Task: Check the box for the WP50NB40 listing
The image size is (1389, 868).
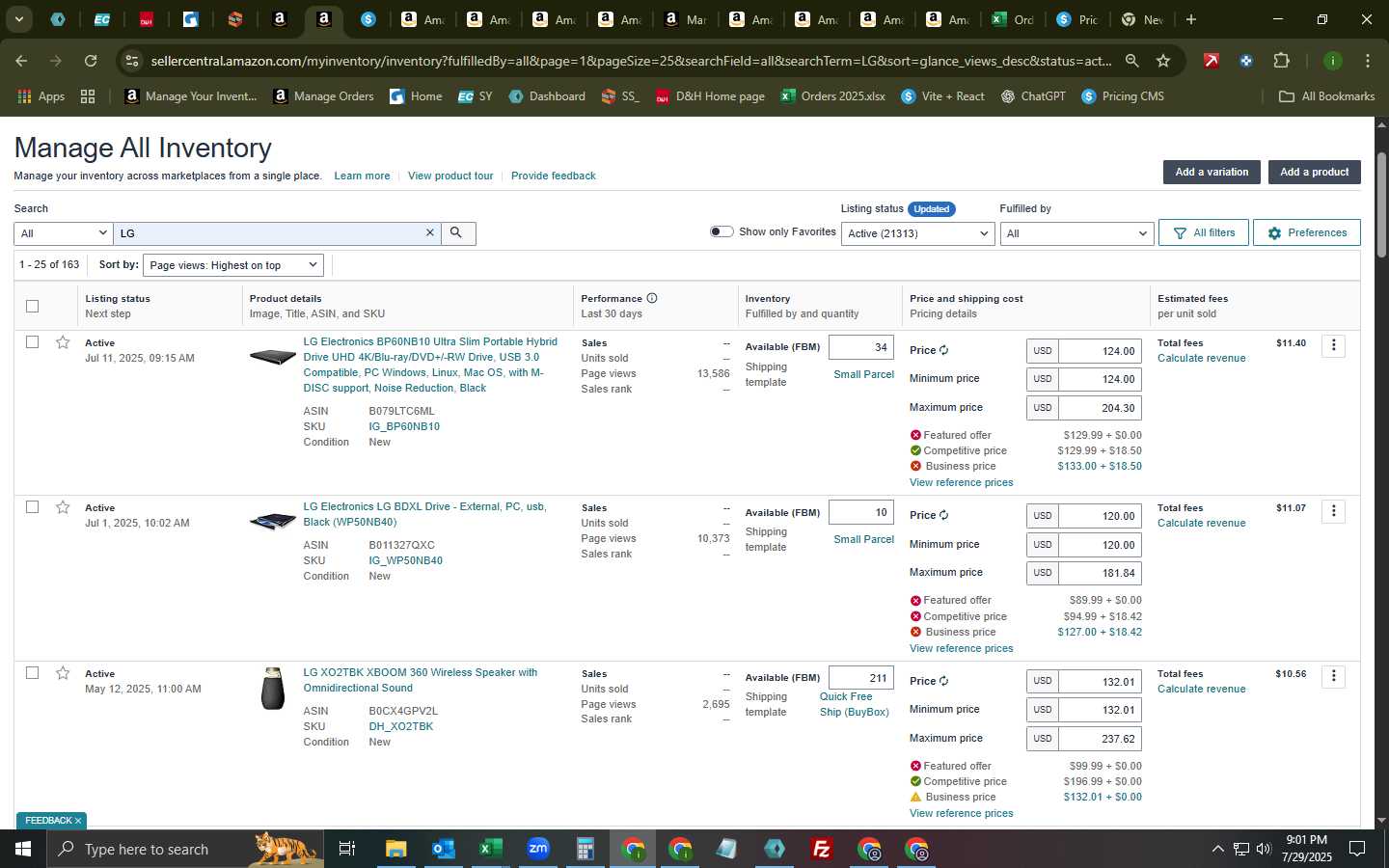Action: coord(33,506)
